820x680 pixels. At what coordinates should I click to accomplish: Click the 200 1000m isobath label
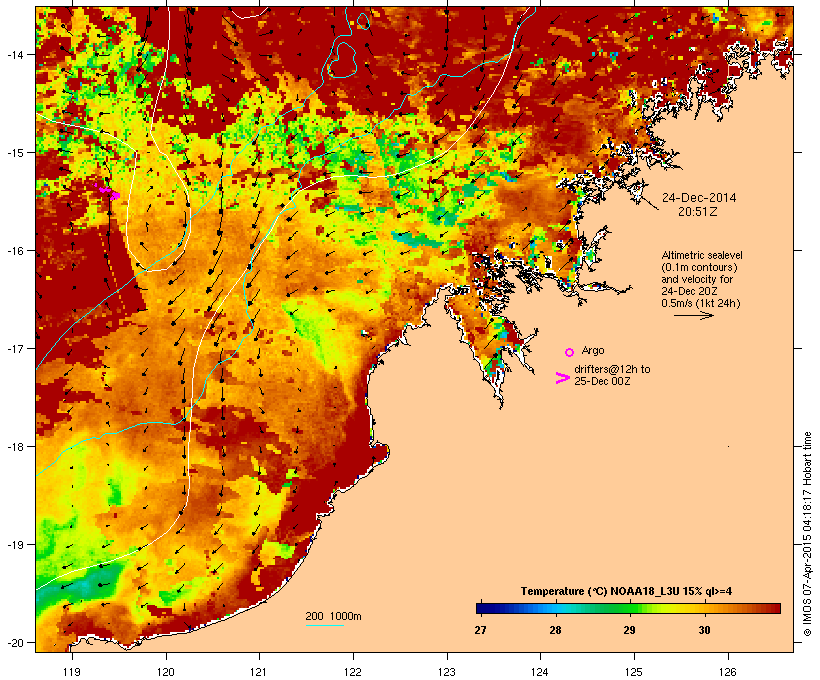(x=333, y=616)
